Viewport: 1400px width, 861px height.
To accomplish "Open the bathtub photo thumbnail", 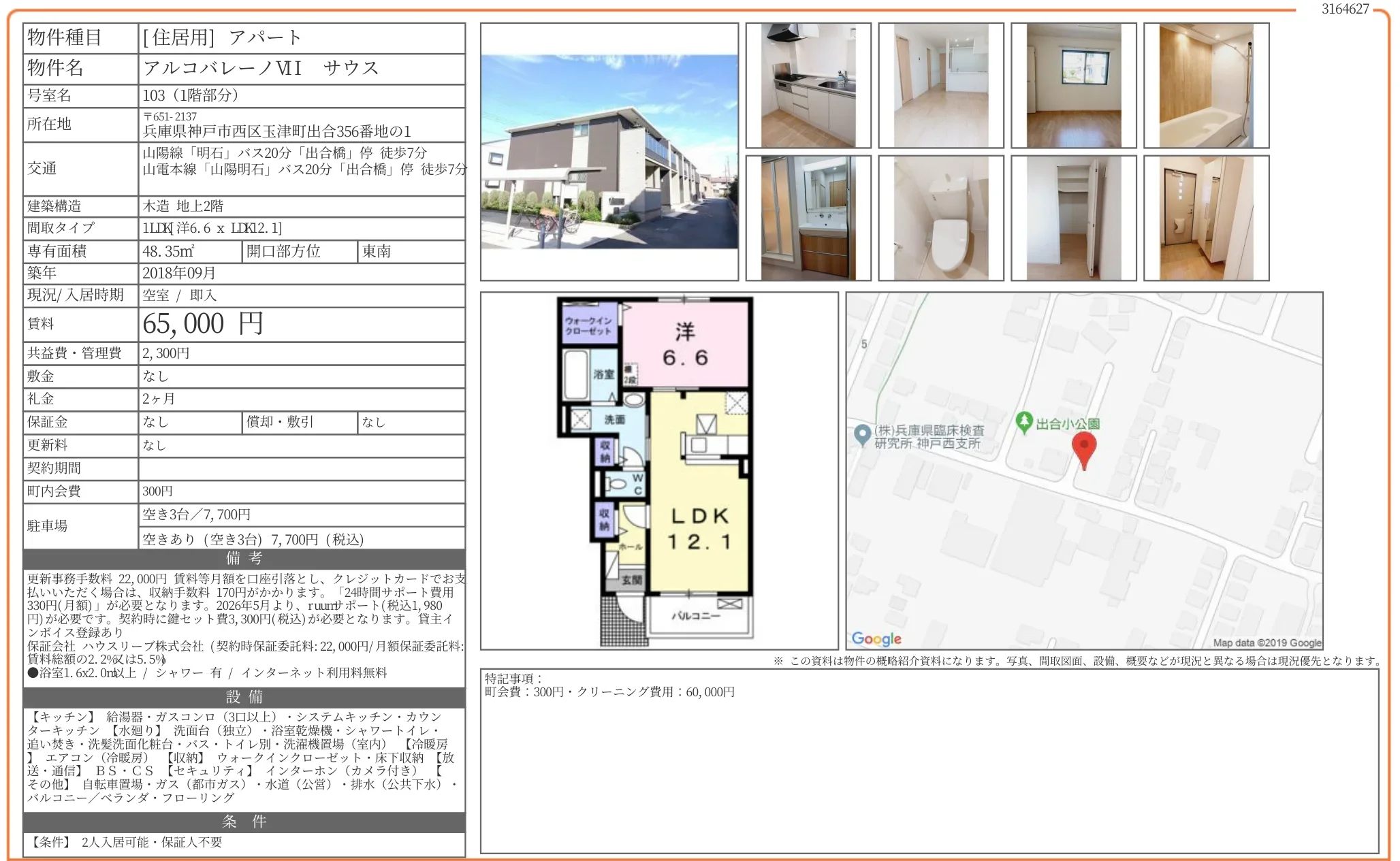I will pos(1206,85).
